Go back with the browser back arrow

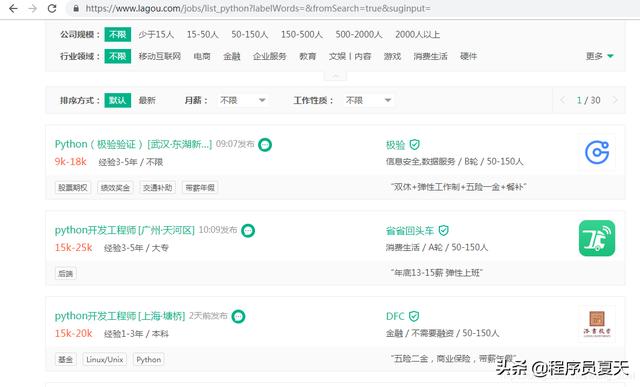click(13, 8)
